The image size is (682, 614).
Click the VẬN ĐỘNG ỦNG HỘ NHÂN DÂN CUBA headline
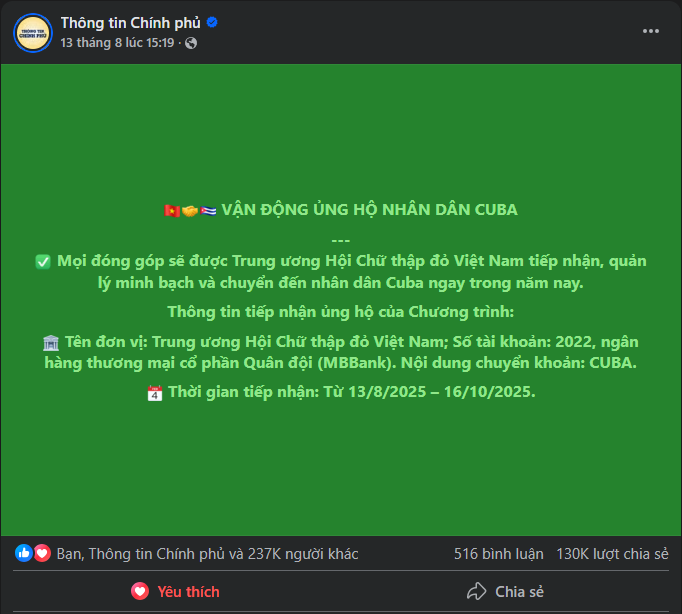tap(369, 210)
